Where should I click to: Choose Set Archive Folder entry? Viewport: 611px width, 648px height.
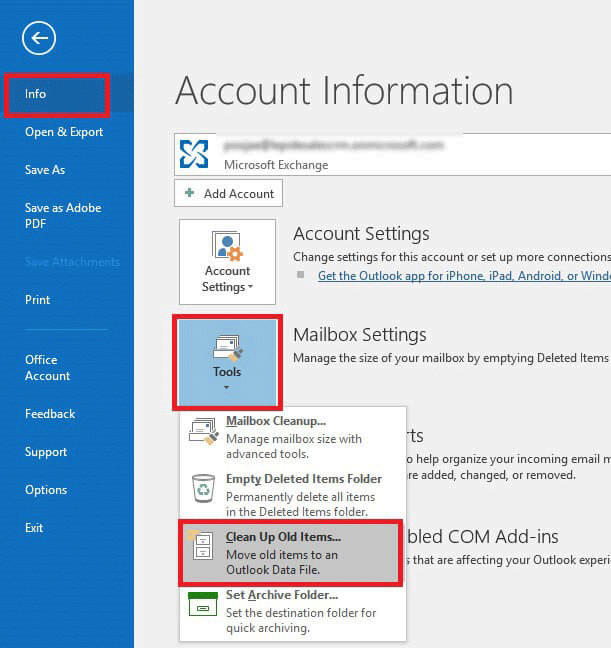tap(293, 611)
